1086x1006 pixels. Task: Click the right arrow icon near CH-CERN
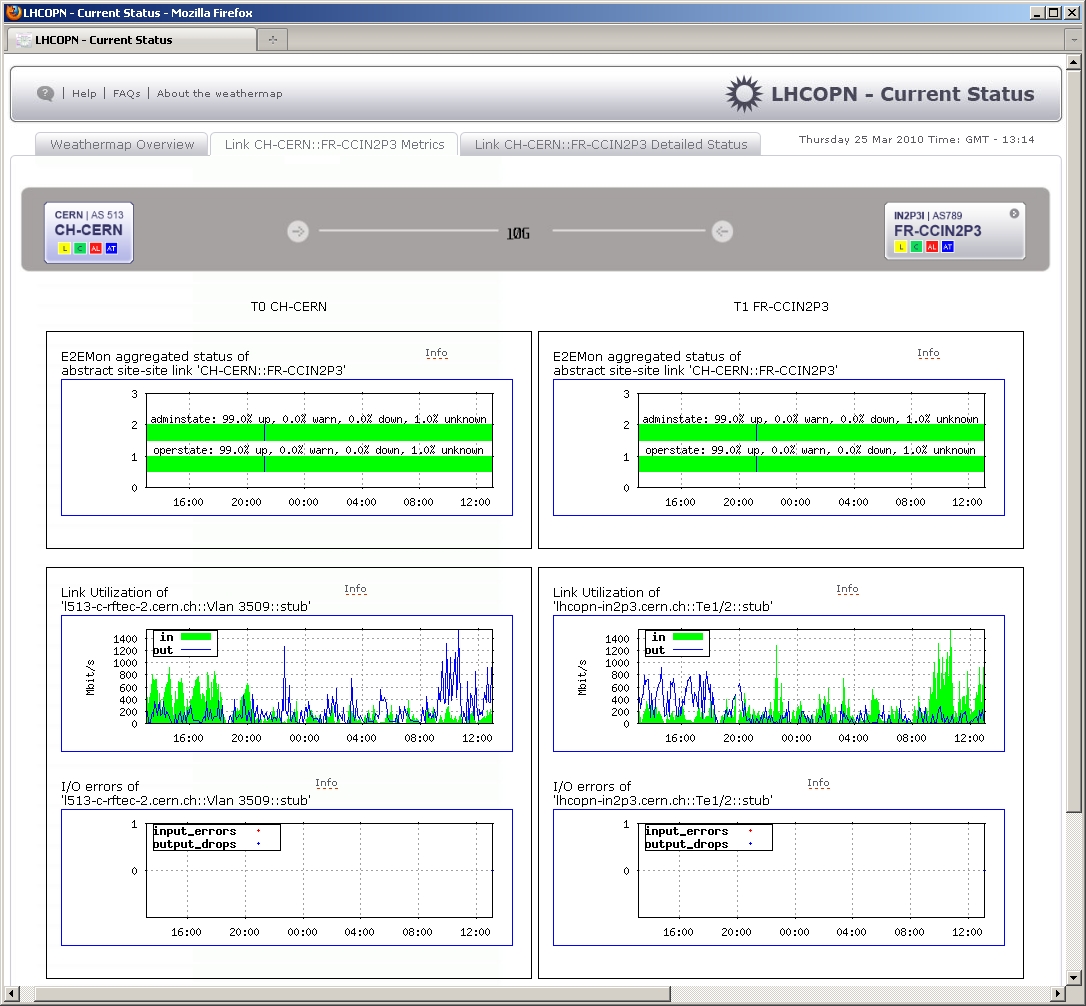(297, 232)
